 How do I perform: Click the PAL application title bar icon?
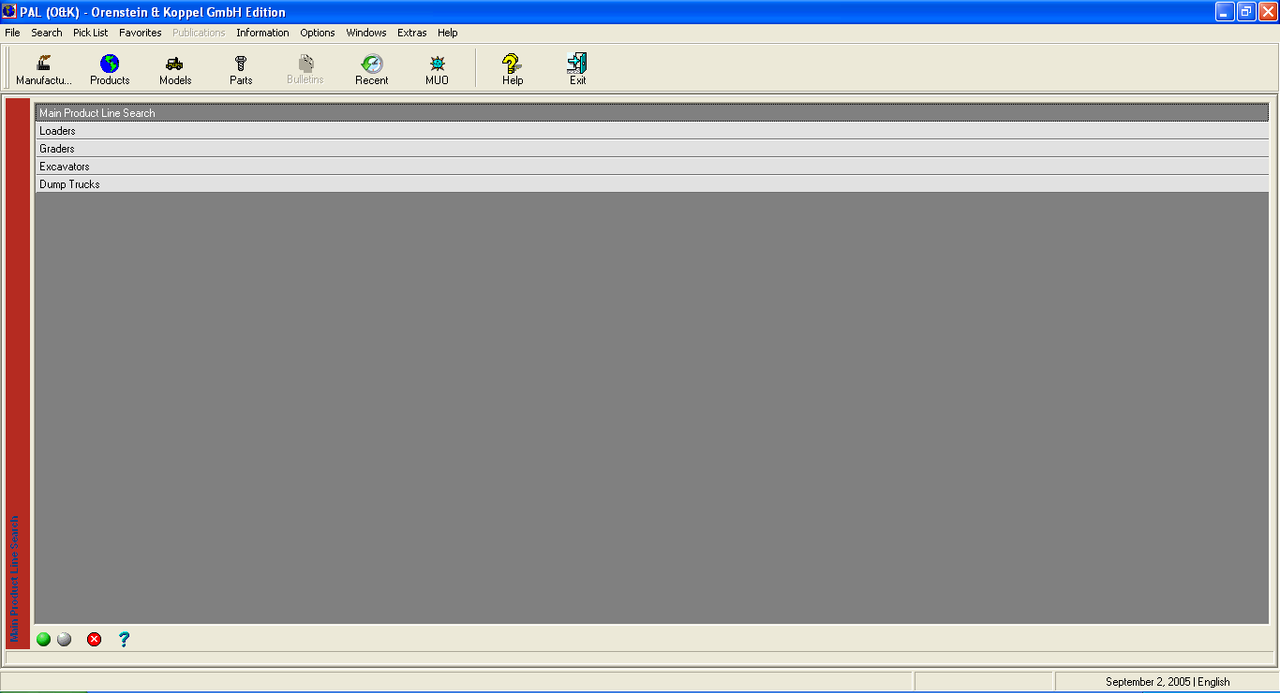point(10,12)
